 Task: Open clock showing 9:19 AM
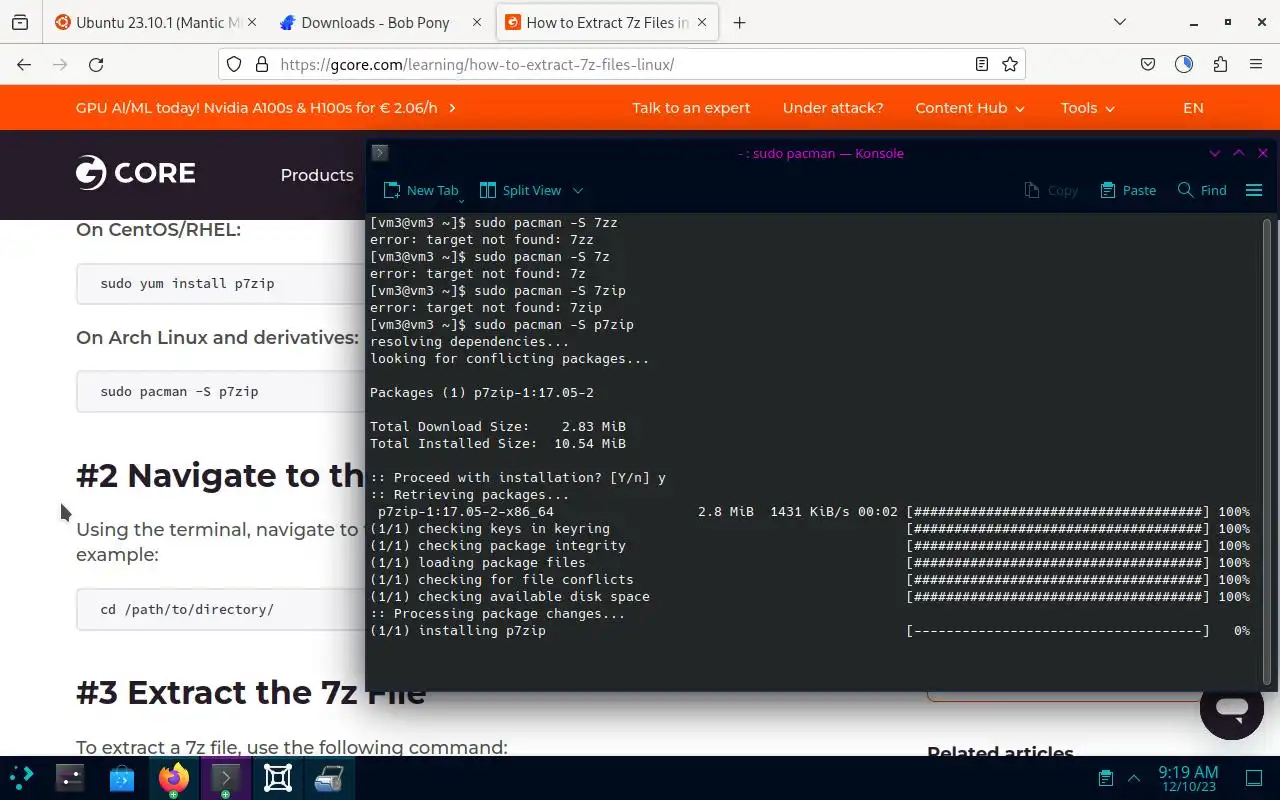coord(1188,778)
